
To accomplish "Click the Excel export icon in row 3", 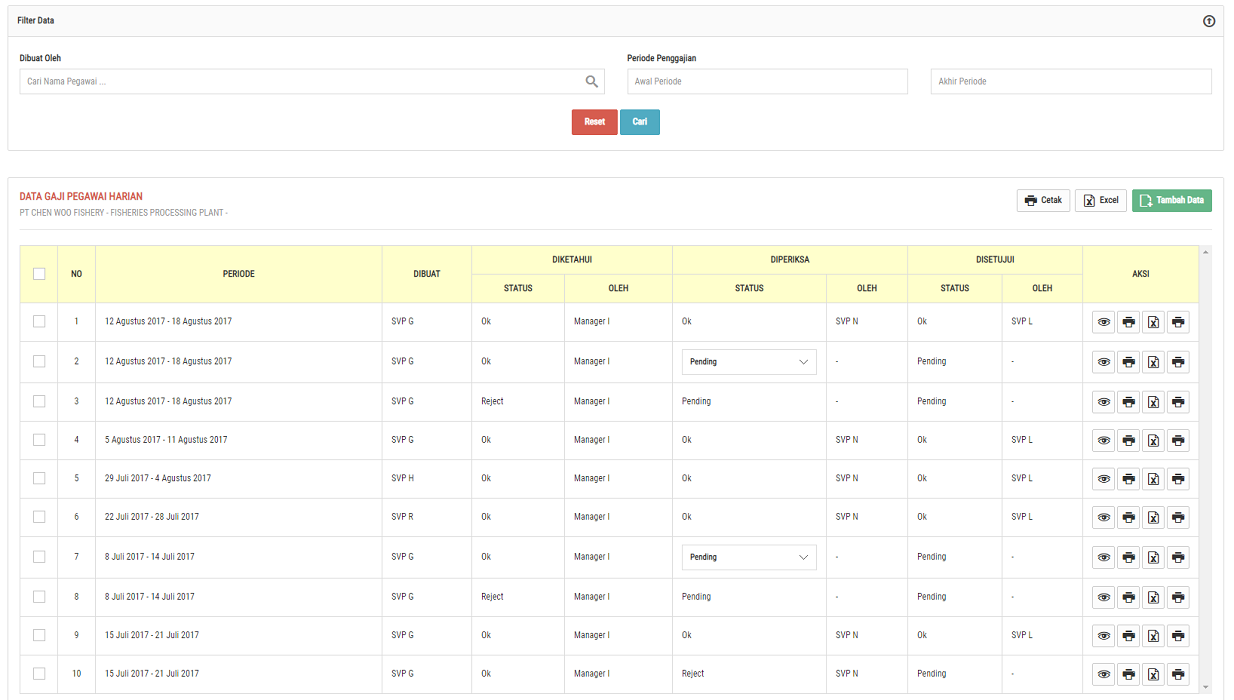I will 1153,402.
